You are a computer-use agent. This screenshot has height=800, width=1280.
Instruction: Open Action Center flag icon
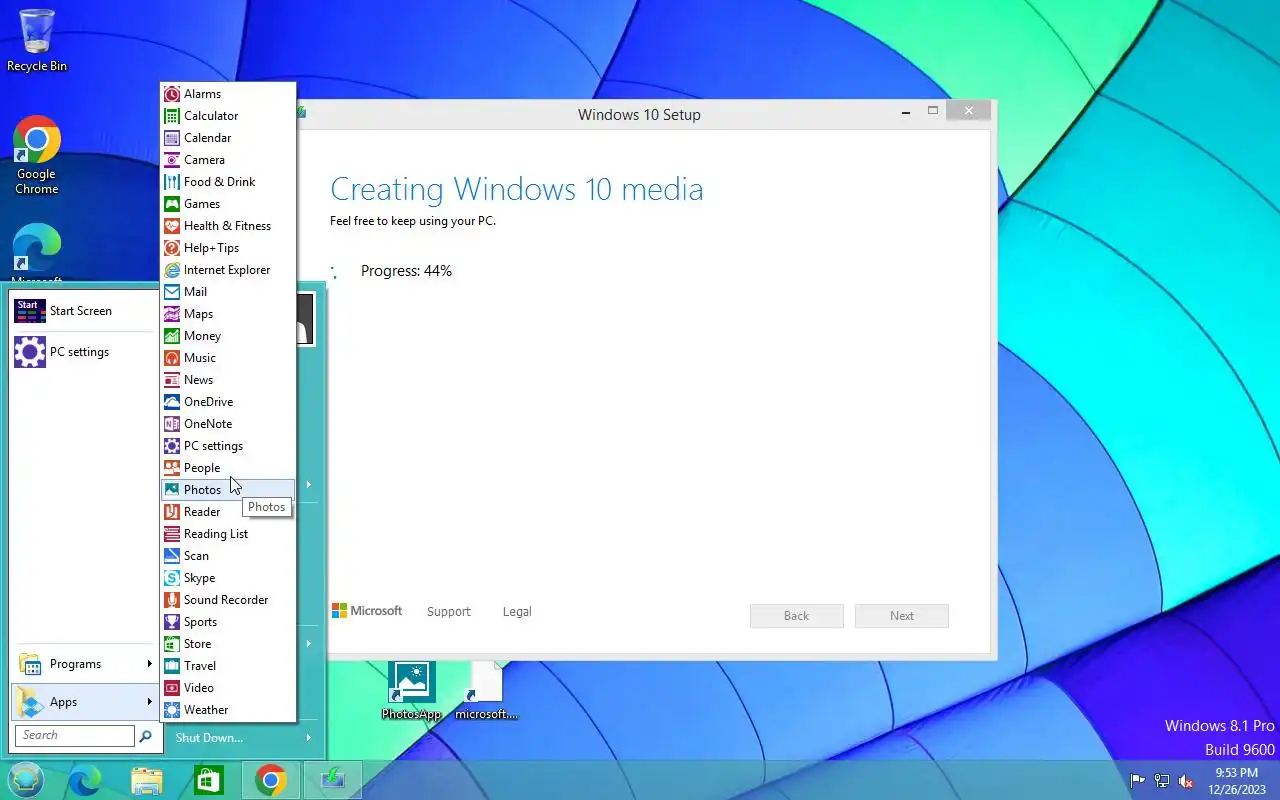pos(1138,781)
